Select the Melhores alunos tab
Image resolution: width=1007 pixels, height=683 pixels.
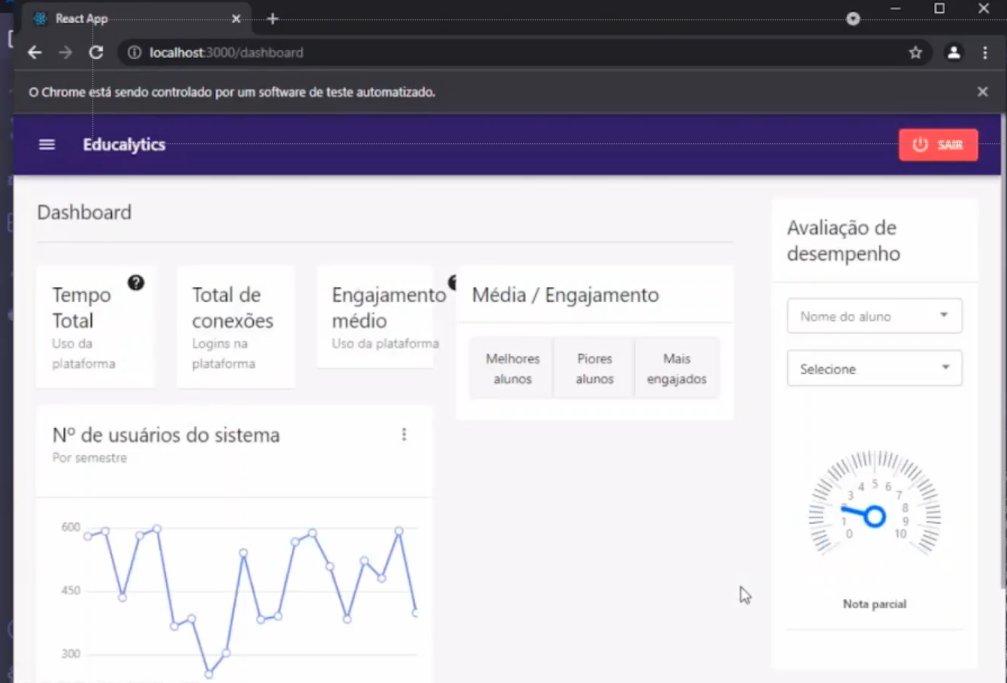click(512, 368)
